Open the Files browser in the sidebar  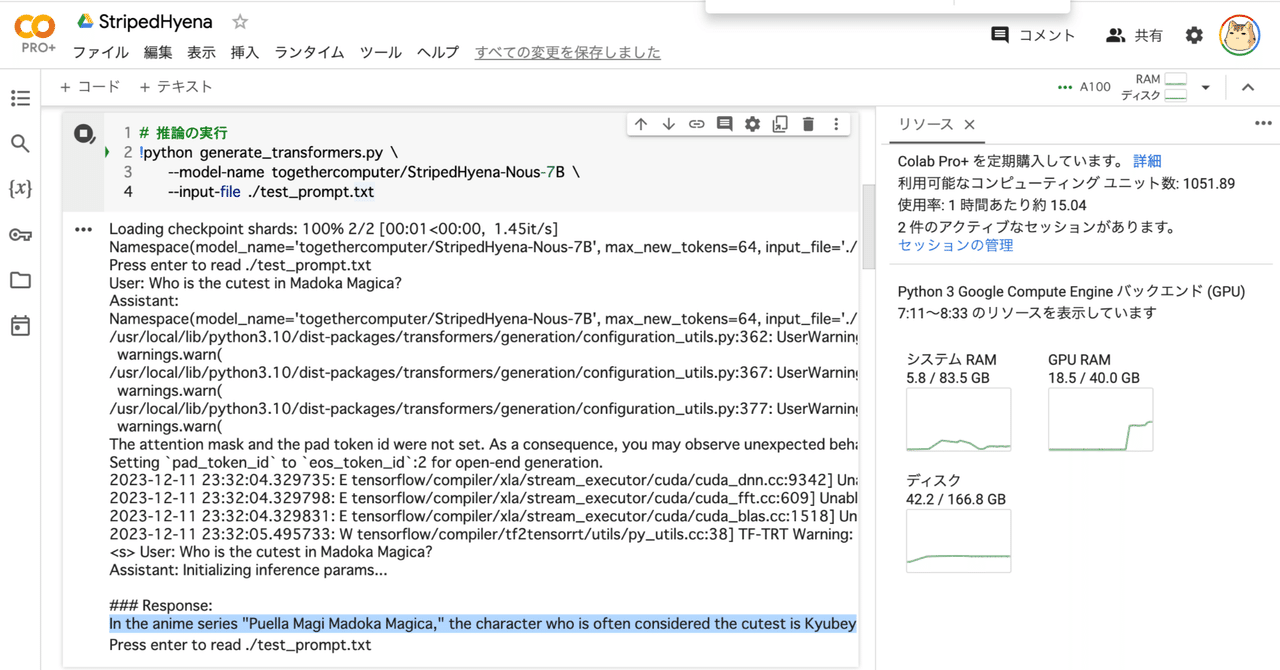point(20,281)
